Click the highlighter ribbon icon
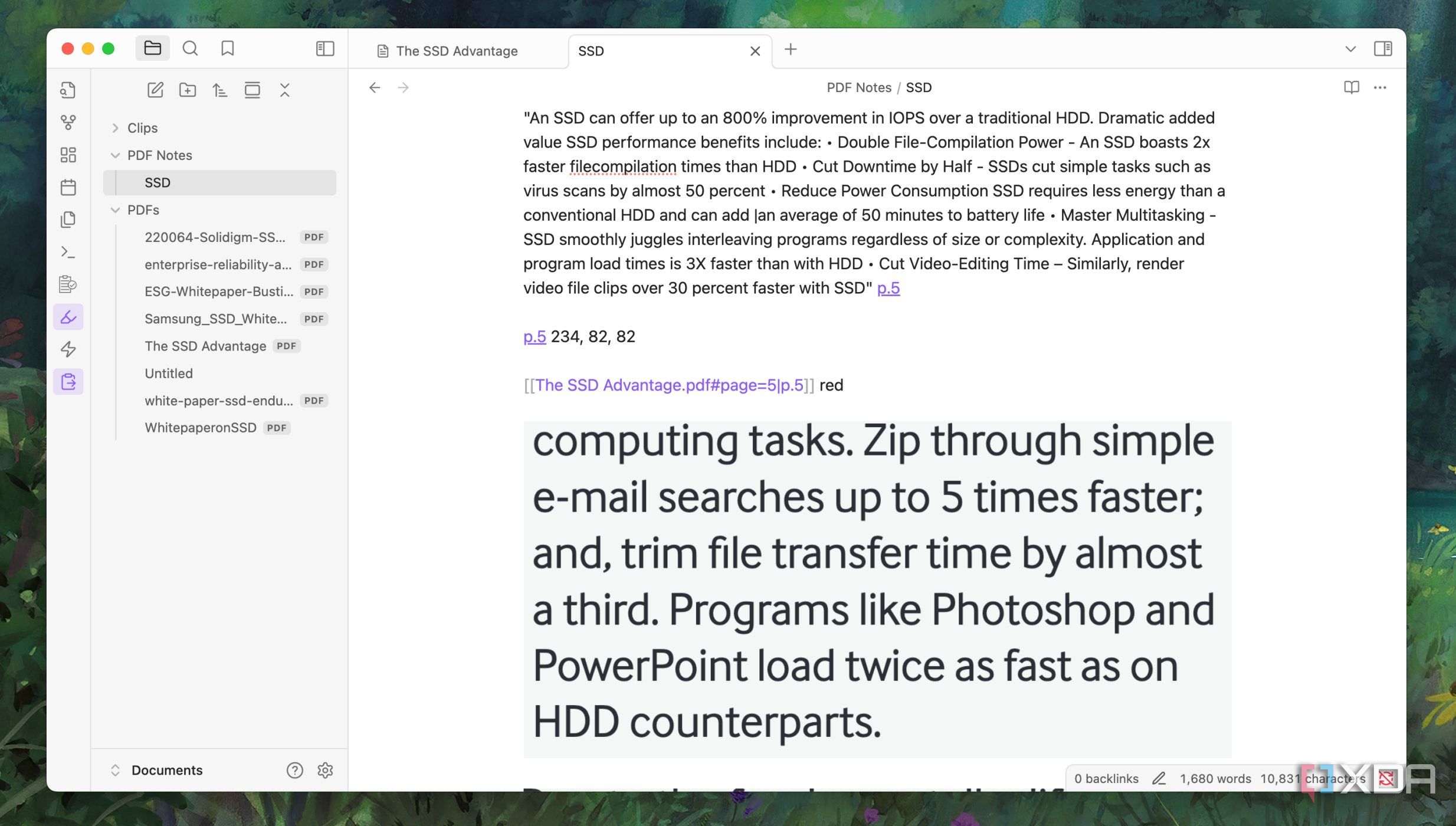Viewport: 1456px width, 826px height. [x=68, y=317]
